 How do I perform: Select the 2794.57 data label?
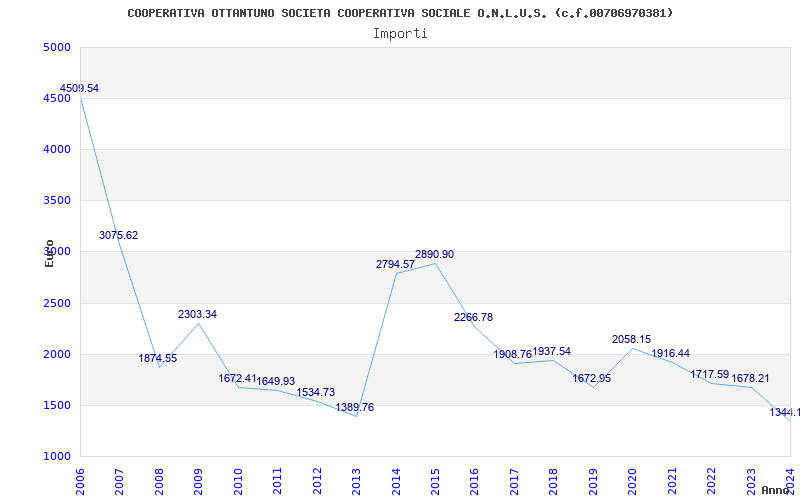coord(395,265)
